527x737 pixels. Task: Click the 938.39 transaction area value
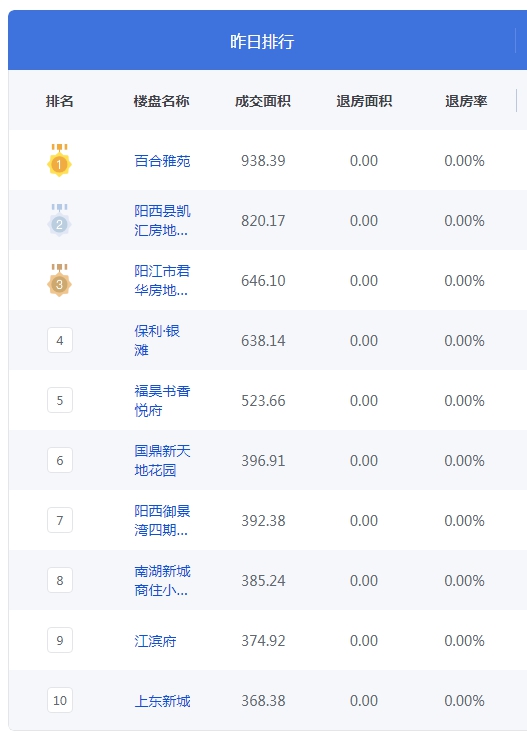pyautogui.click(x=263, y=161)
